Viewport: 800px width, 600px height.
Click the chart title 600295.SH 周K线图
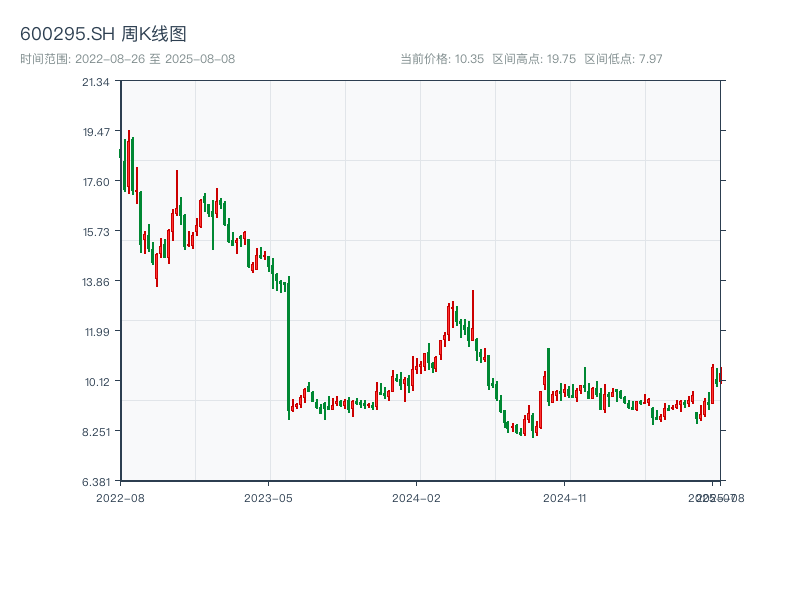pos(103,34)
